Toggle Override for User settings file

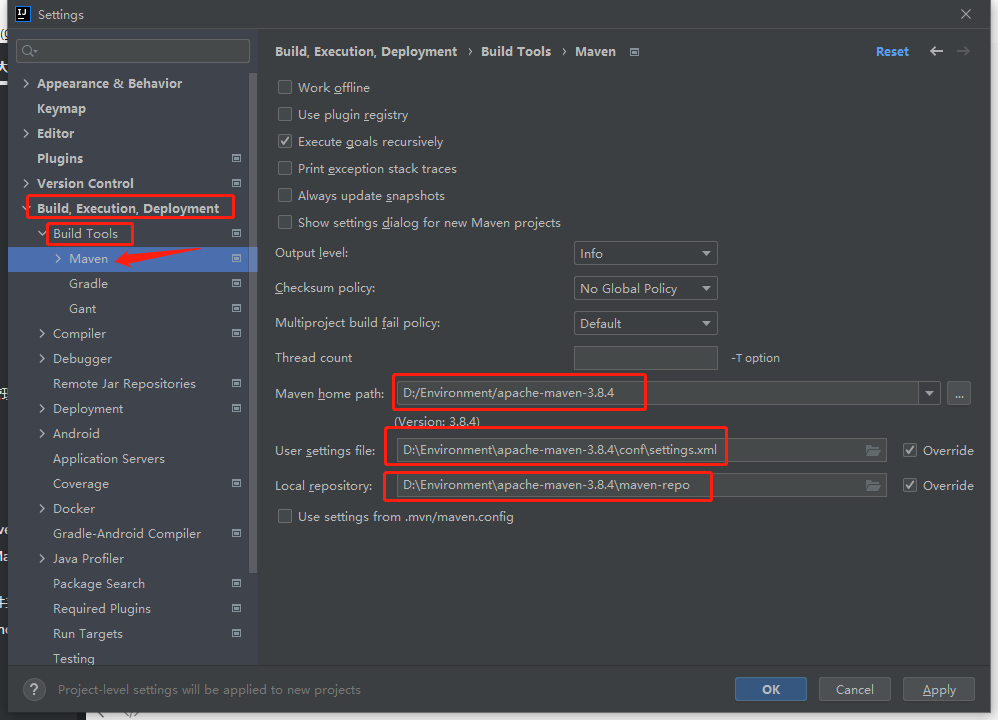[910, 450]
